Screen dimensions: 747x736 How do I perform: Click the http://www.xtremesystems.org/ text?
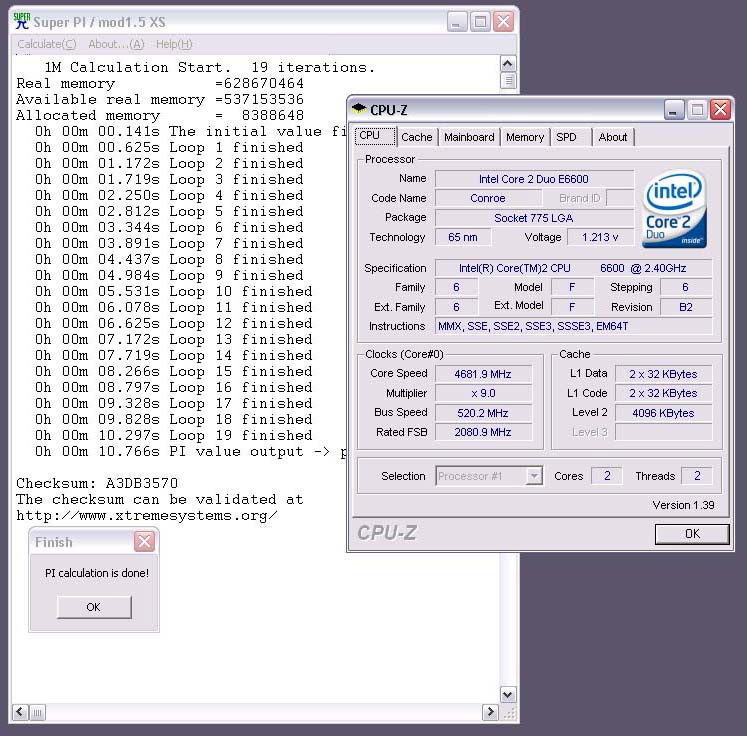pyautogui.click(x=147, y=515)
